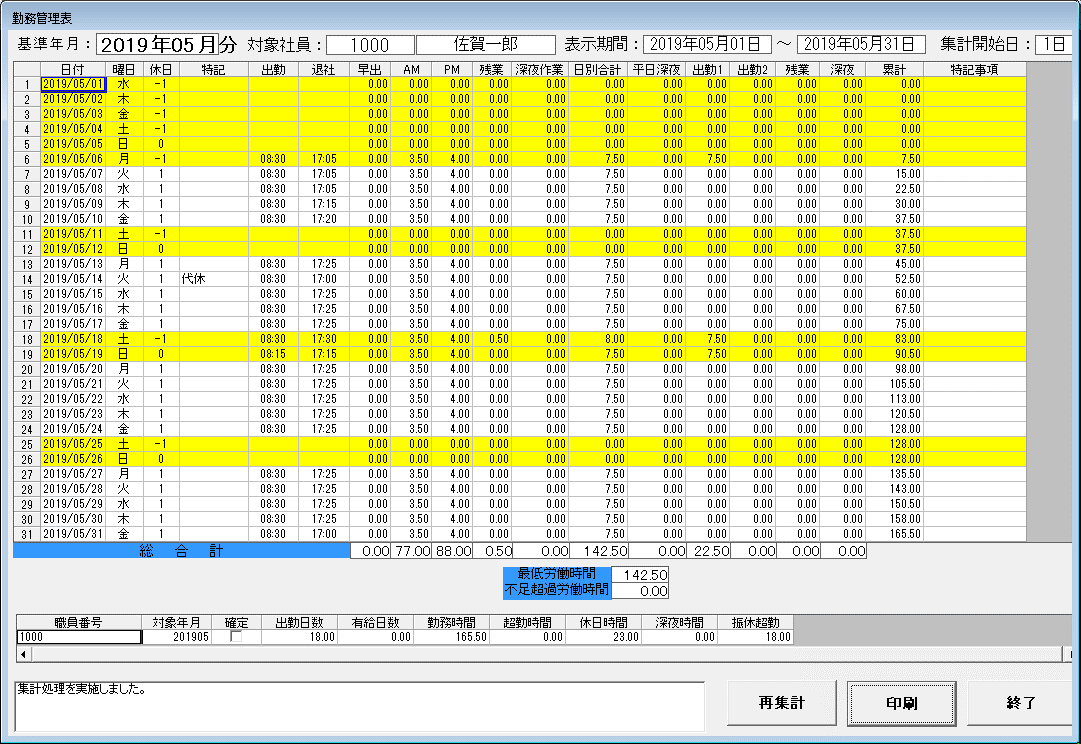Screen dimensions: 1081x744
Task: Click the 日付 column header
Action: click(72, 69)
